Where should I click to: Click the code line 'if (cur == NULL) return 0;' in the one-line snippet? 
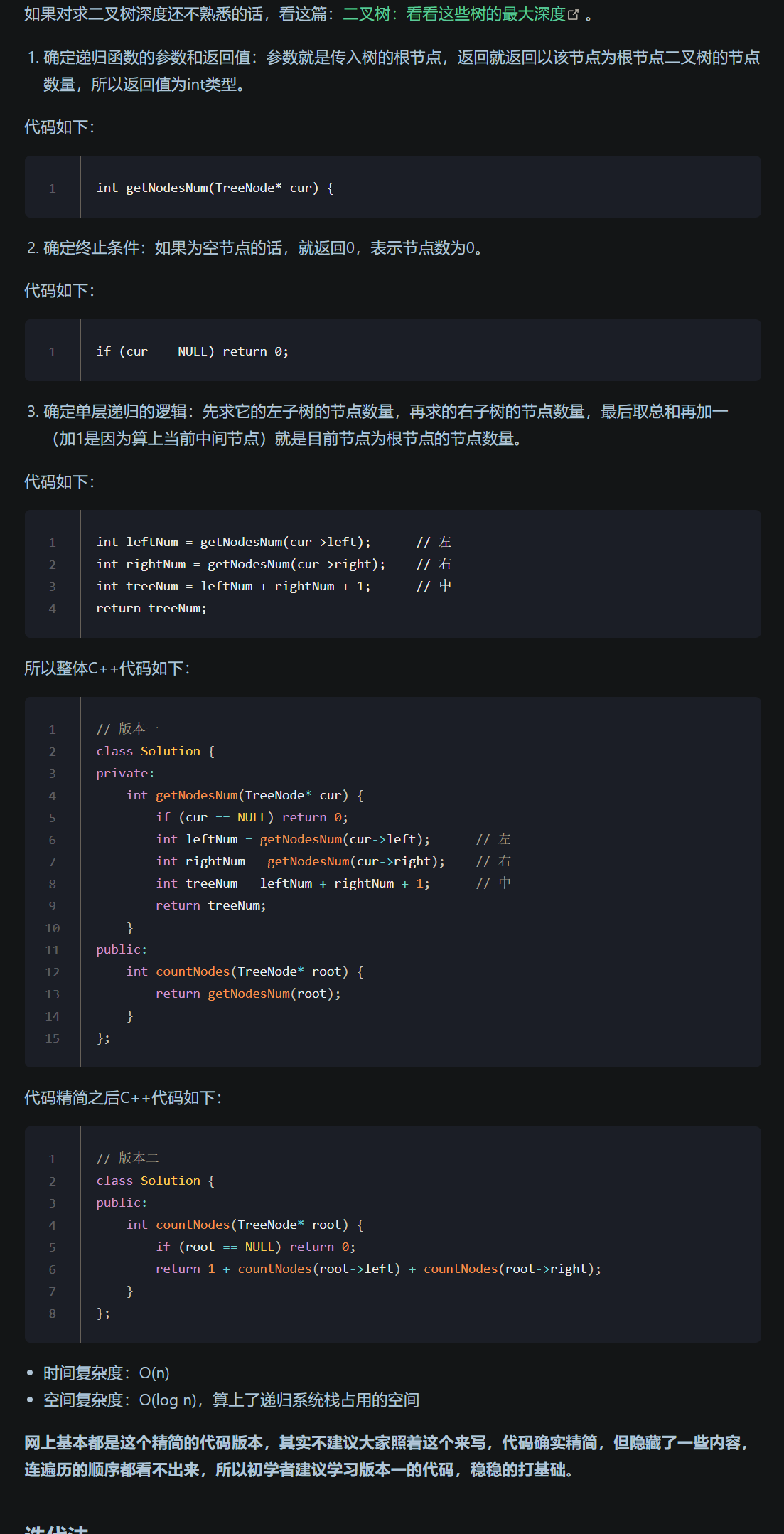pos(193,351)
